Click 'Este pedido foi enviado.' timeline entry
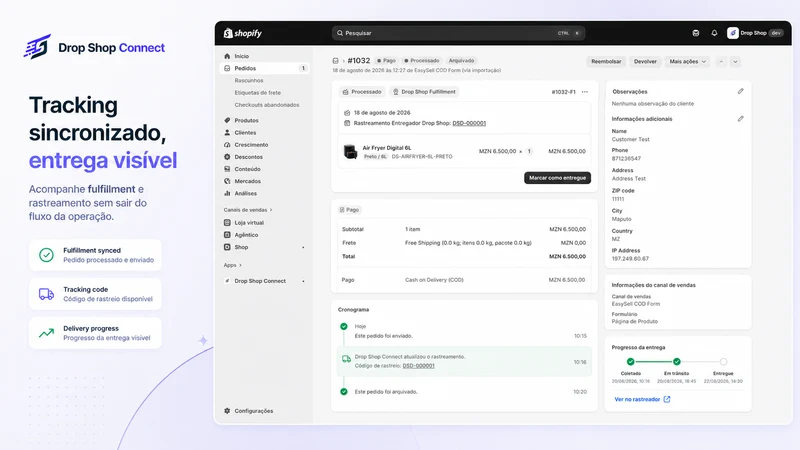 pos(383,336)
